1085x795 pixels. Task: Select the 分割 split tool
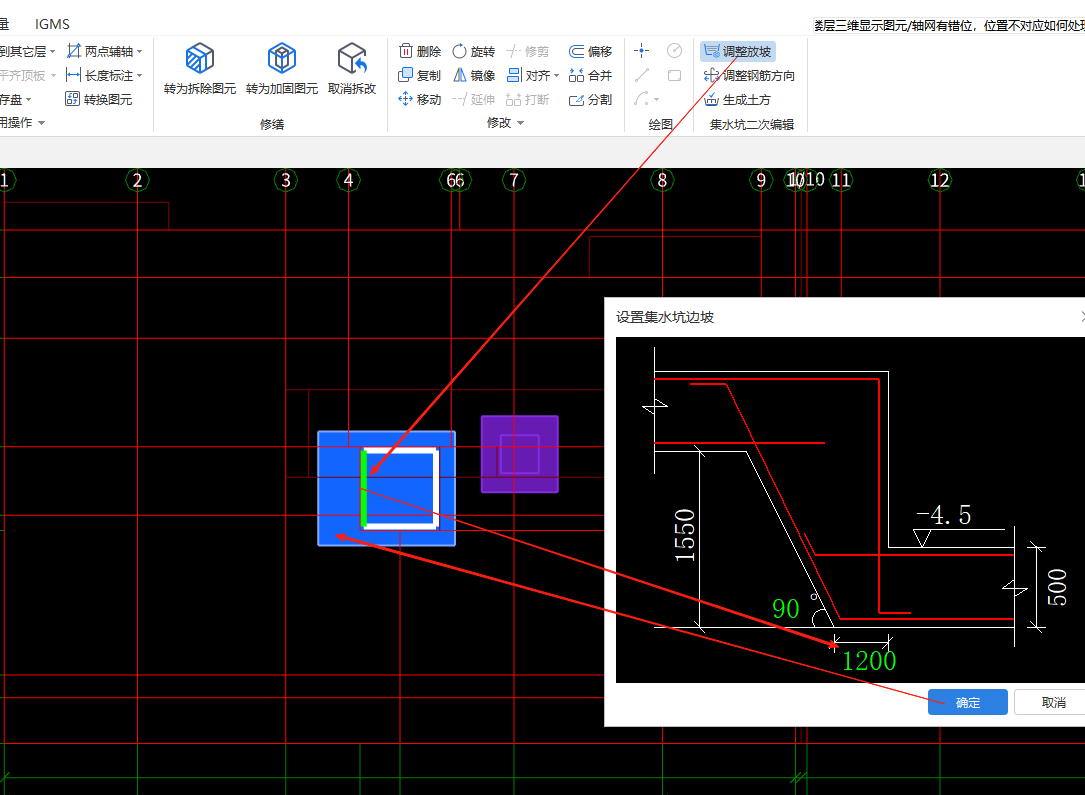590,100
